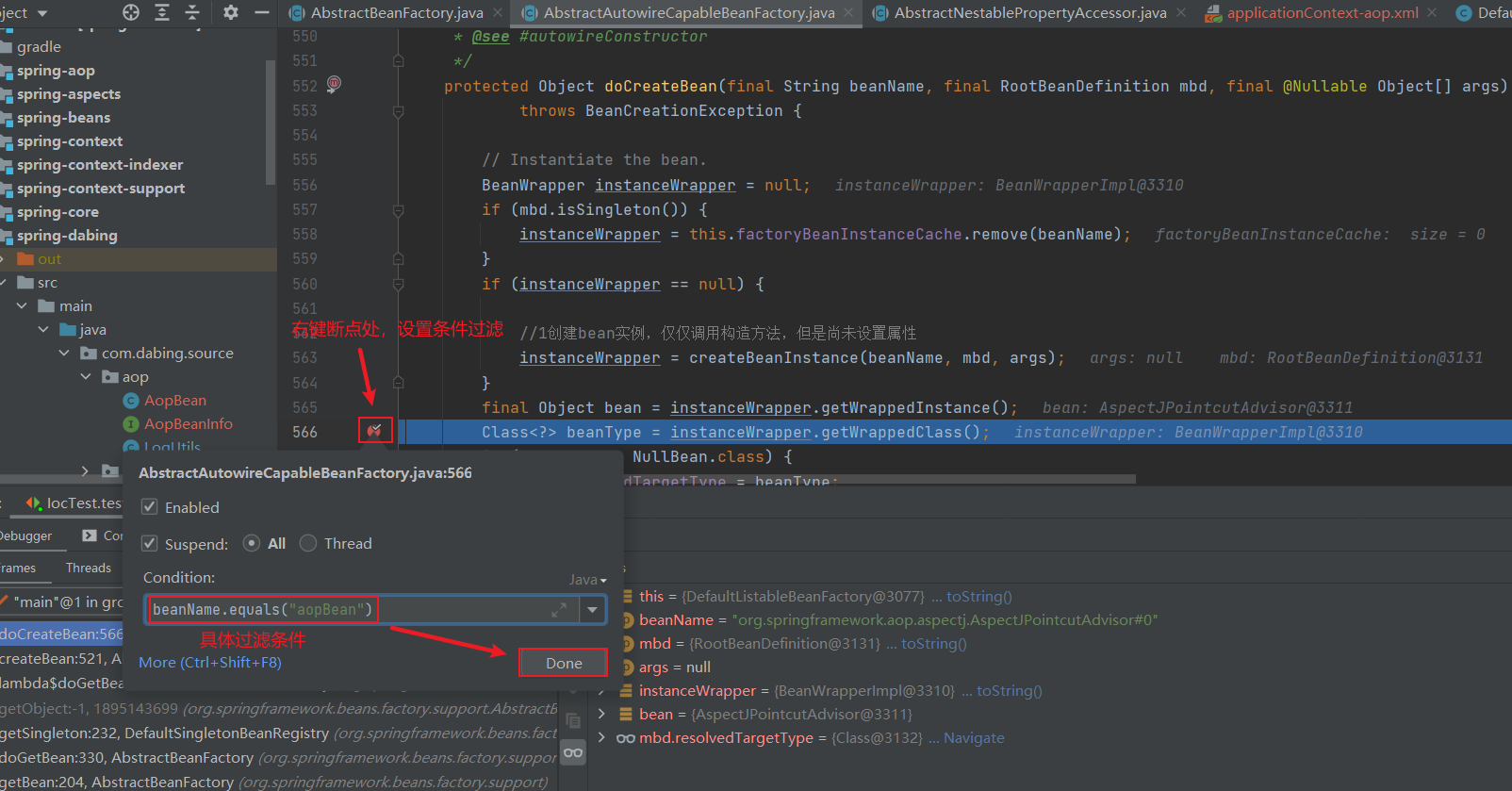Viewport: 1512px width, 791px height.
Task: Click toString() link on instanceWrapper variable
Action: point(1010,691)
